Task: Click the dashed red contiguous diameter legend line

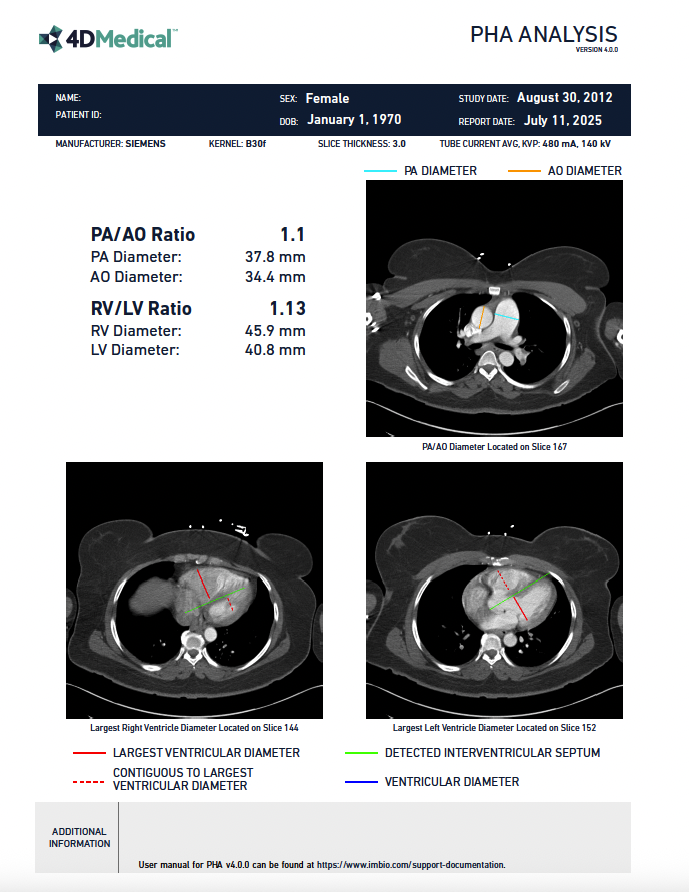Action: tap(88, 779)
